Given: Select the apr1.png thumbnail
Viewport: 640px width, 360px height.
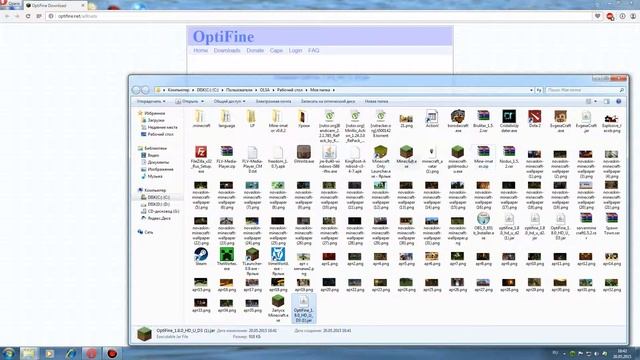Looking at the screenshot, I should click(x=329, y=259).
